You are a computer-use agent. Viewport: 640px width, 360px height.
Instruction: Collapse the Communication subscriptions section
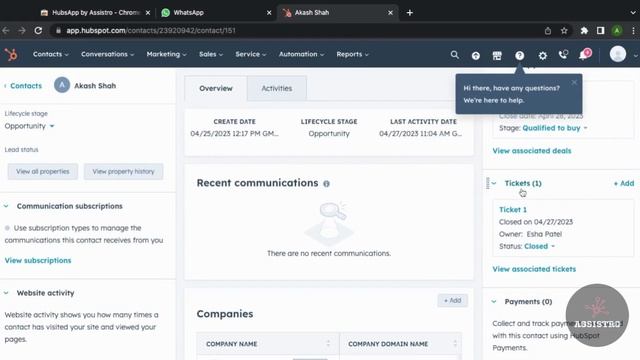coord(6,206)
